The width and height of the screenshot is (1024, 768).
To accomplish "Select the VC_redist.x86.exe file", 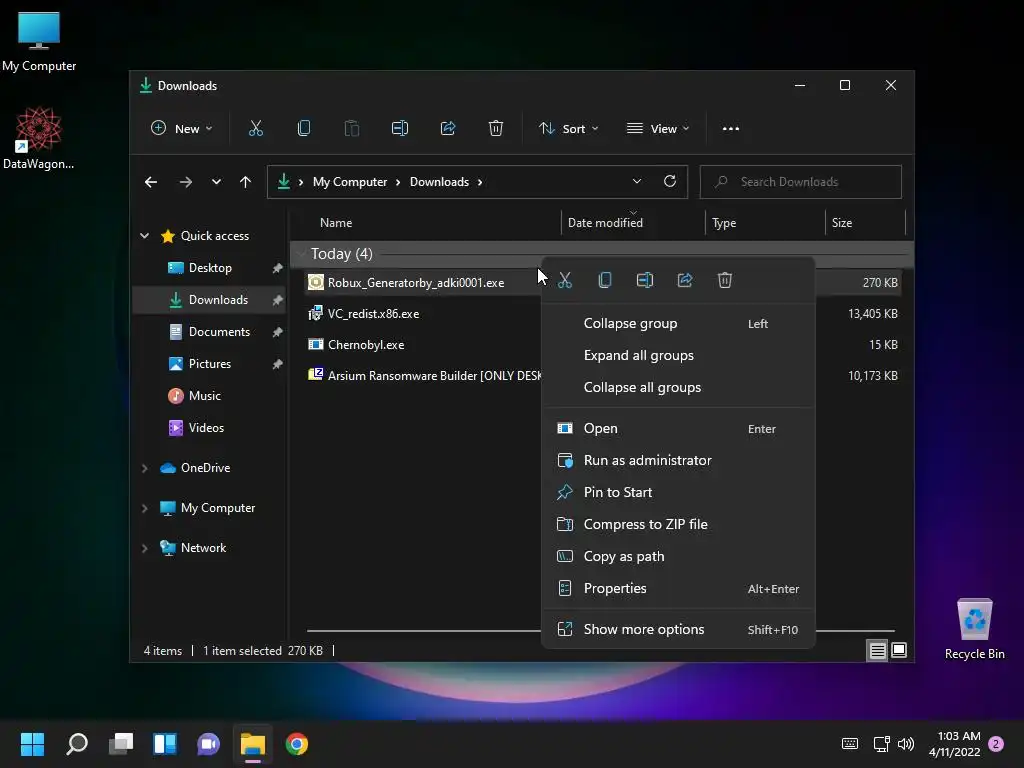I will click(x=374, y=314).
